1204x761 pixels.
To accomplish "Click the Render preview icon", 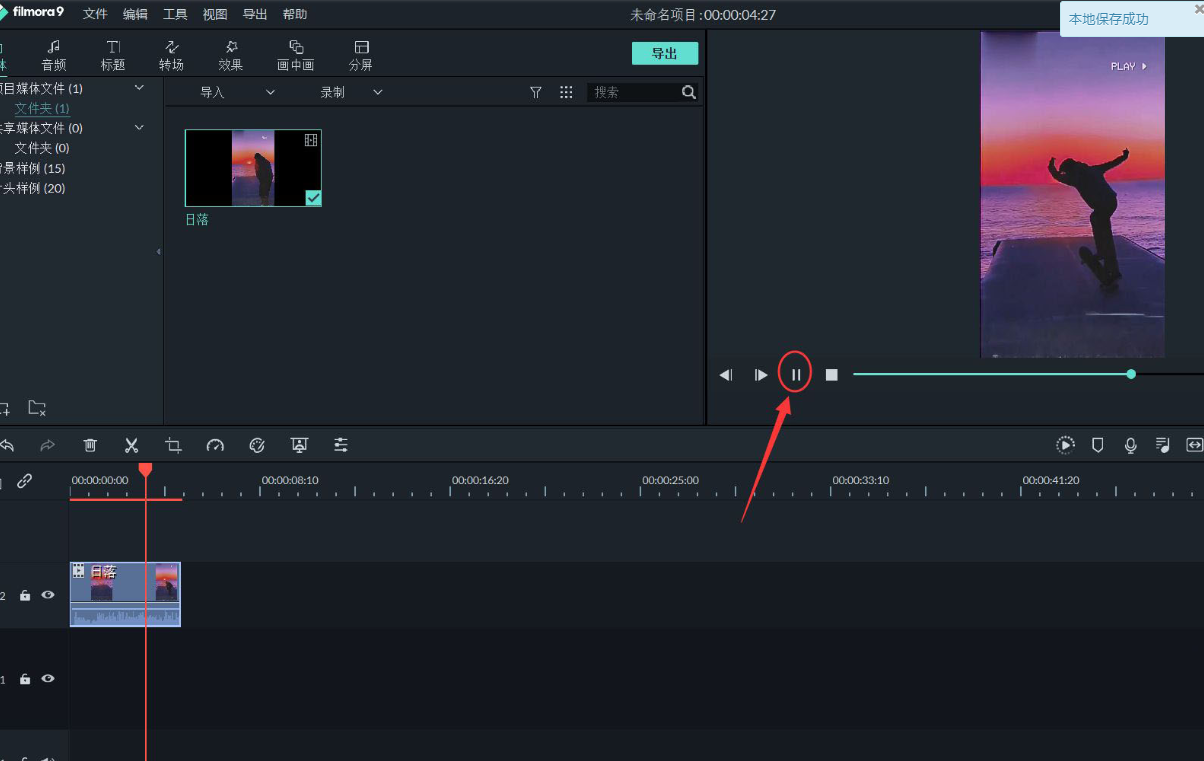I will pos(1065,445).
